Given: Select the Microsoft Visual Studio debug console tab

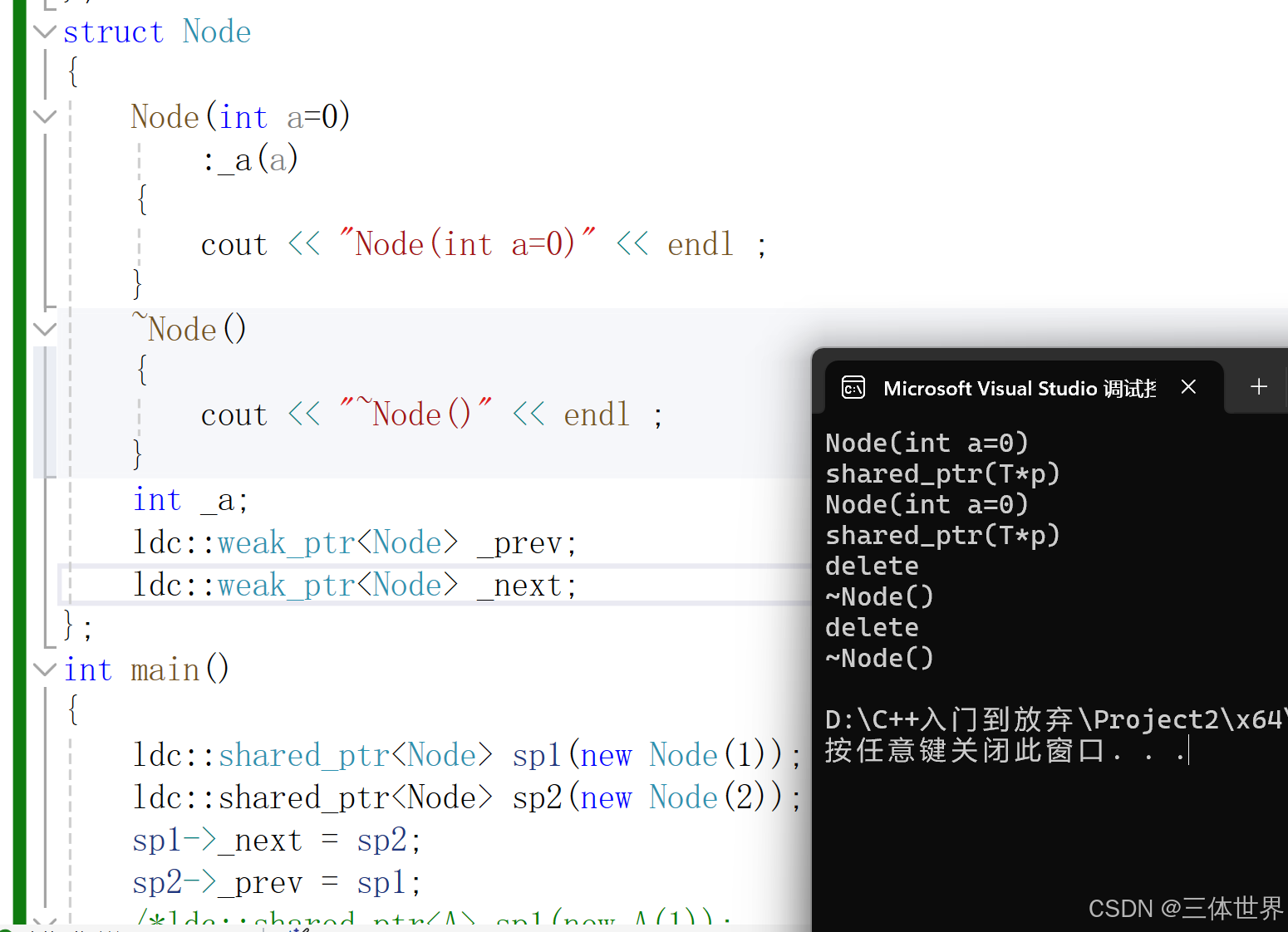Looking at the screenshot, I should [x=1024, y=387].
